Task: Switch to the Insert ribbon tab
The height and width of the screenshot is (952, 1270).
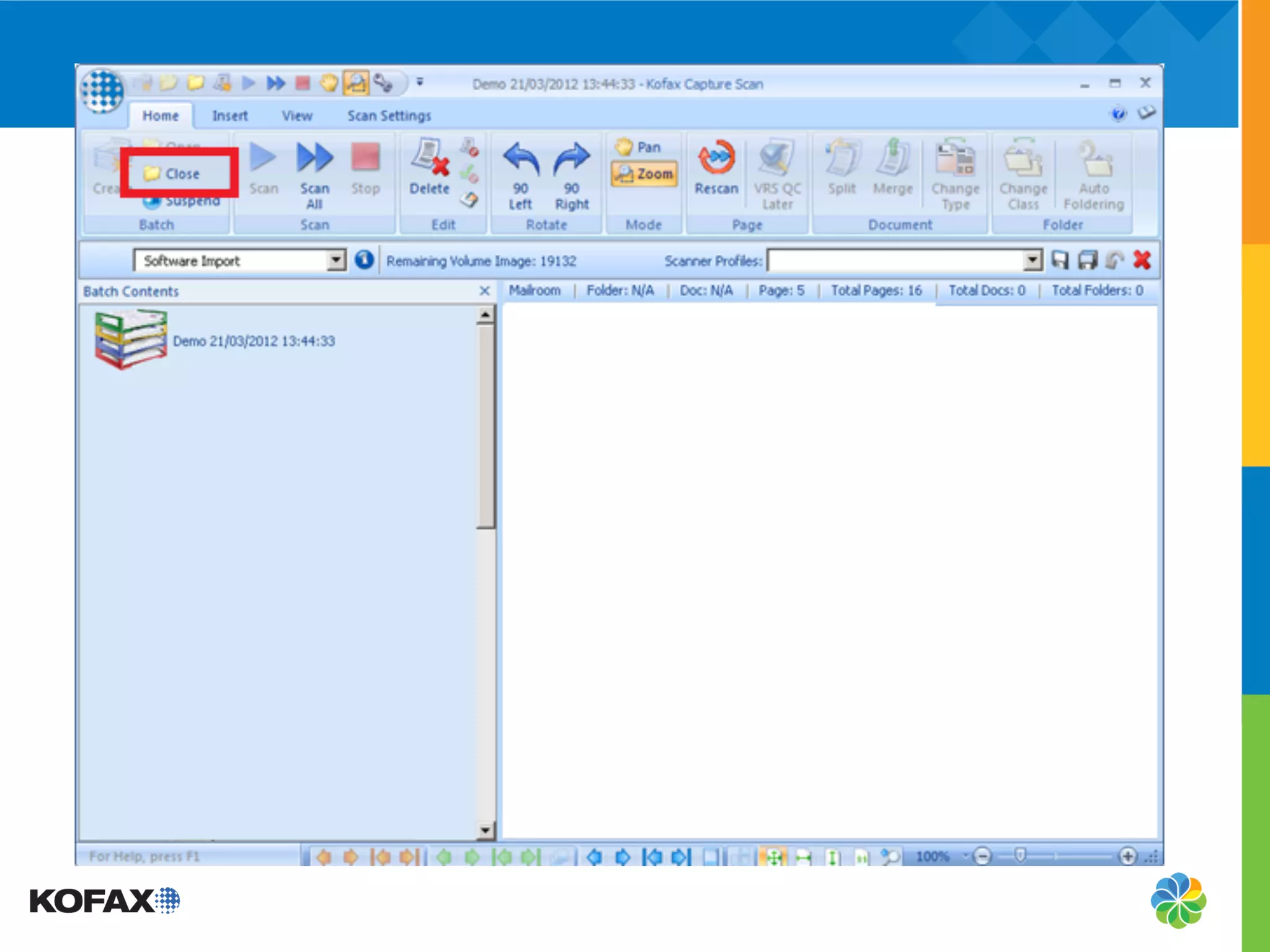Action: tap(229, 116)
